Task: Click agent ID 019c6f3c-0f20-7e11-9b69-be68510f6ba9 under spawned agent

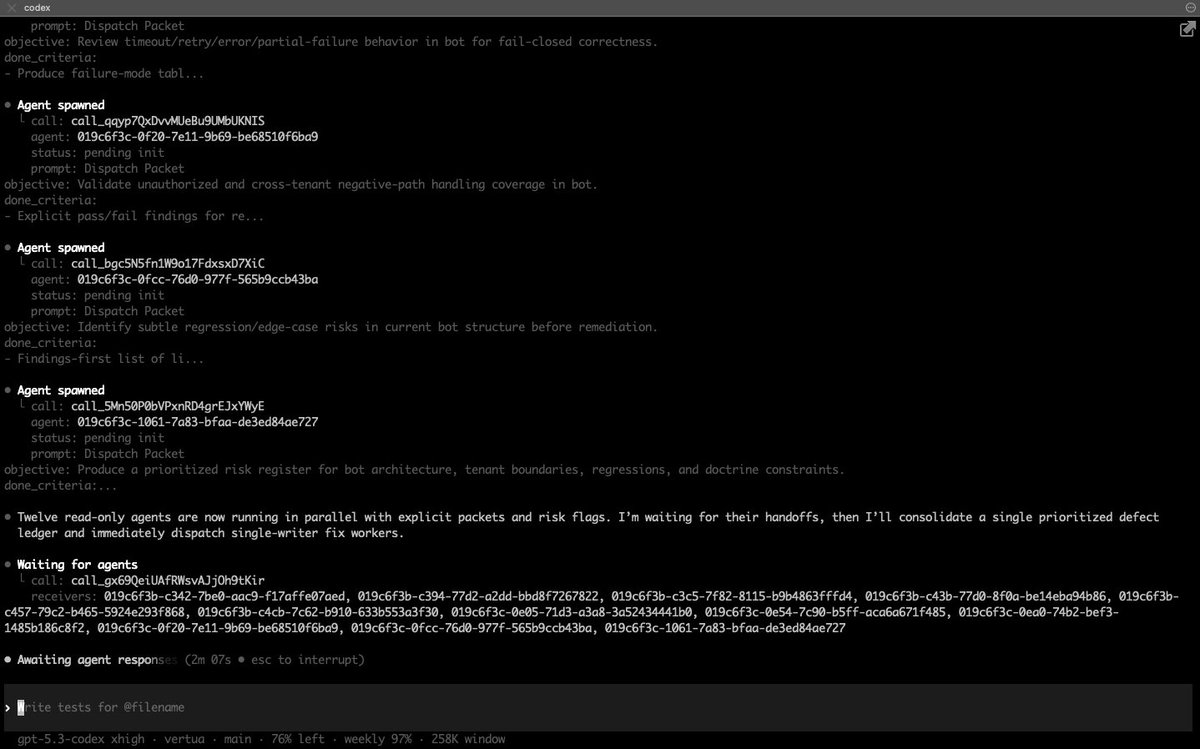Action: pos(197,137)
